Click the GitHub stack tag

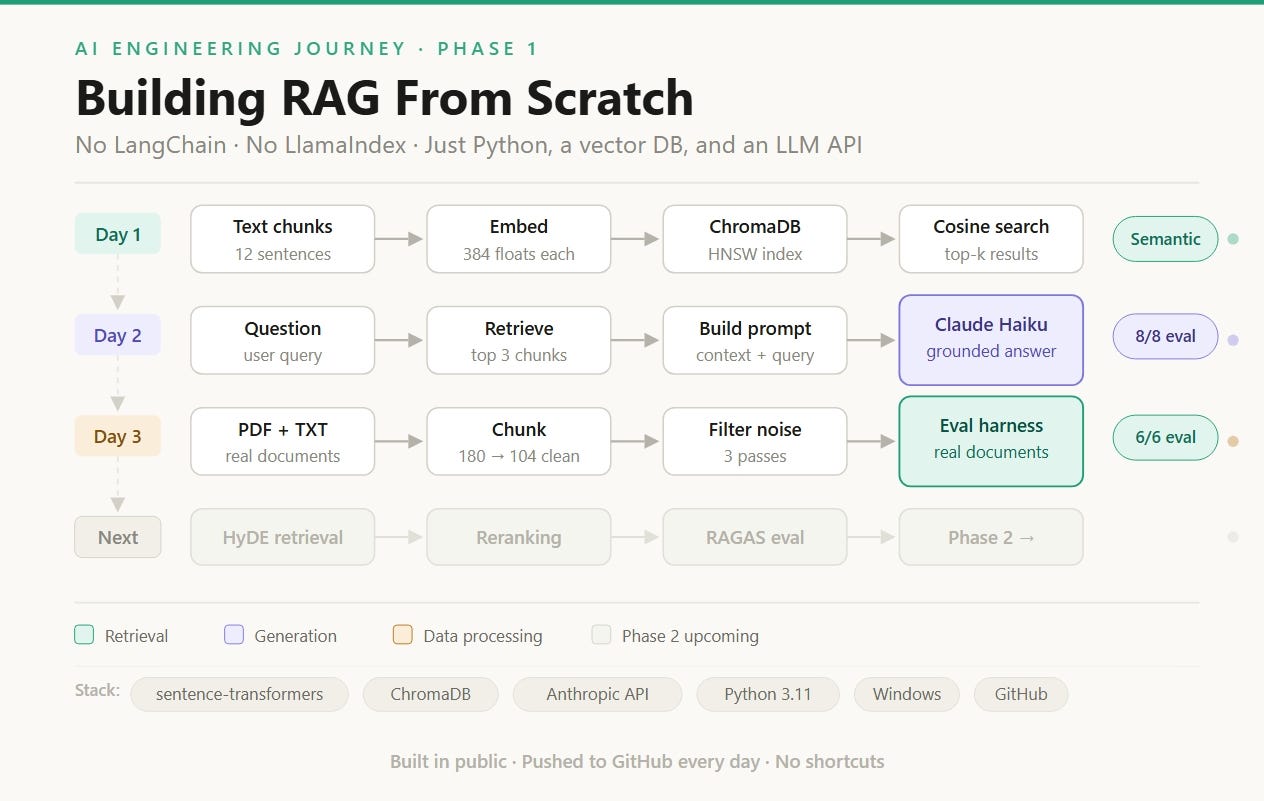pos(1021,694)
